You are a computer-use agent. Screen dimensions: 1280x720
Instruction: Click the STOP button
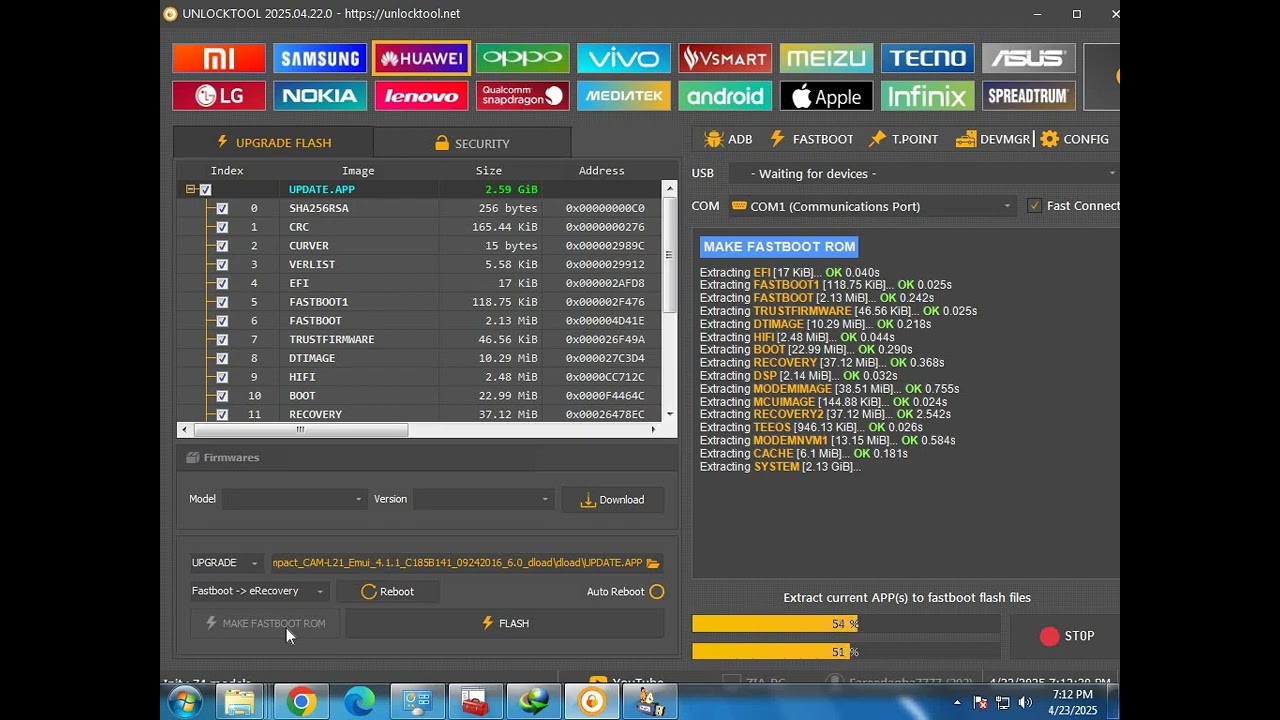click(x=1067, y=636)
